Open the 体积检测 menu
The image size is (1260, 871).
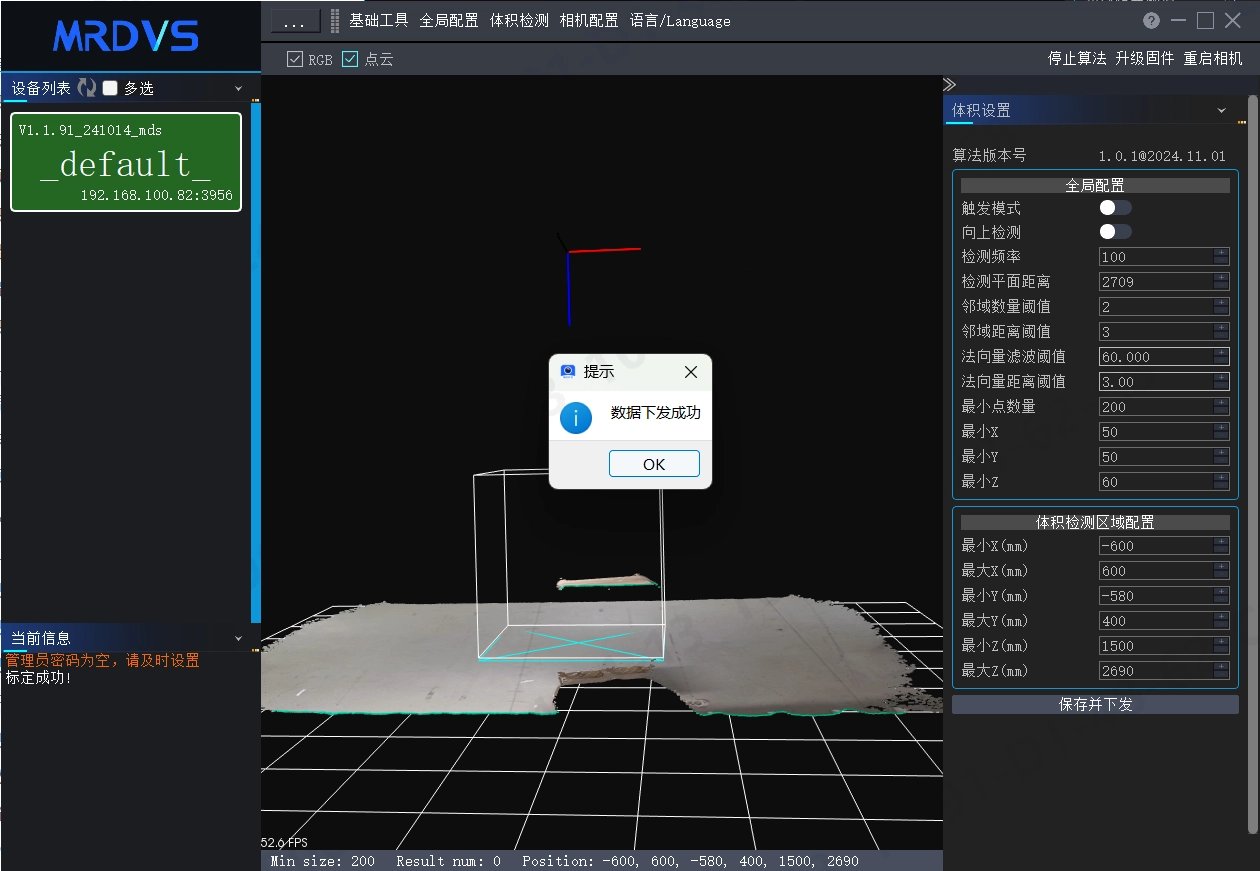point(519,20)
